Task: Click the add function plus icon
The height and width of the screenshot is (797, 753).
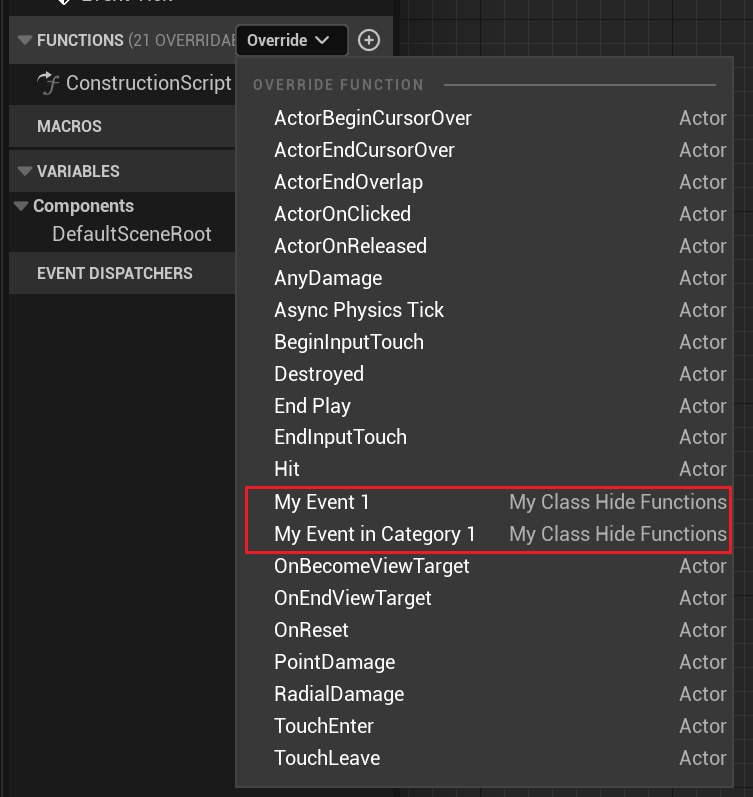Action: [x=369, y=40]
